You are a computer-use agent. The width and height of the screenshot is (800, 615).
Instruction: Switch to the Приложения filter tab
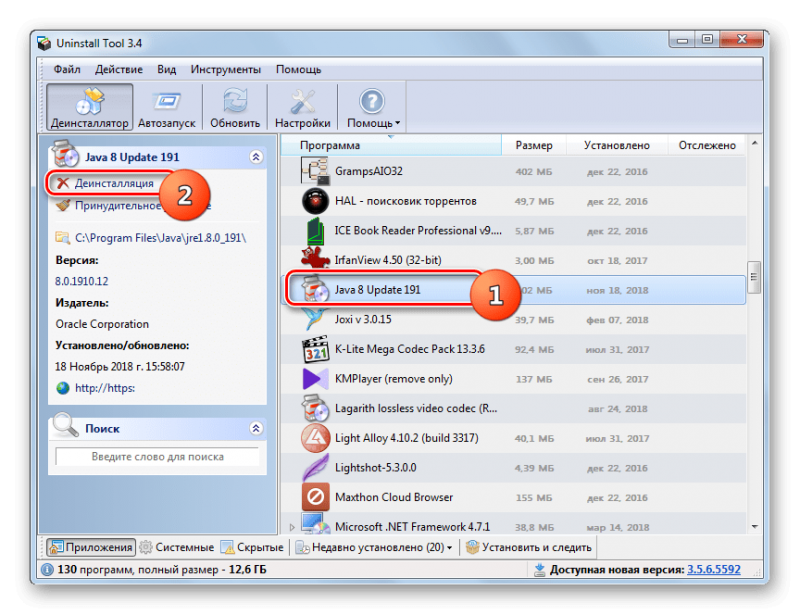91,547
